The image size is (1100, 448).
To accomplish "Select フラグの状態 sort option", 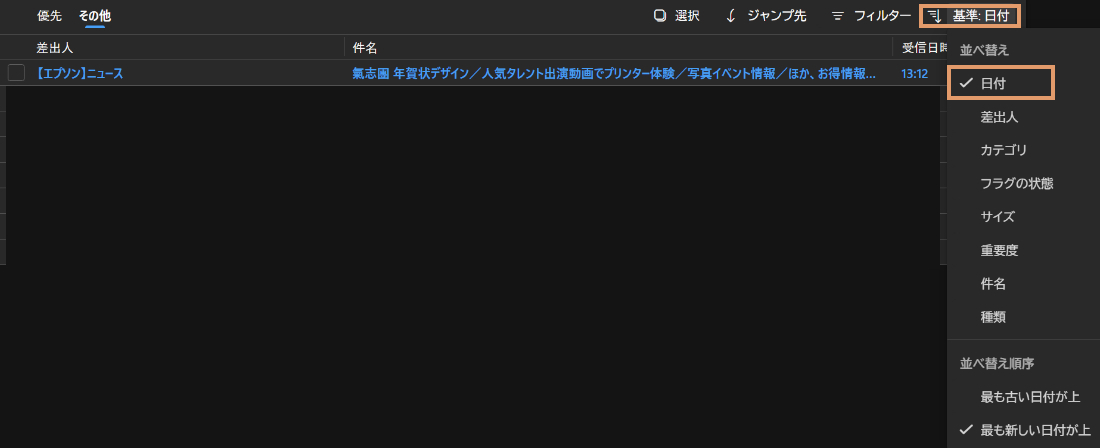I will click(x=1016, y=184).
